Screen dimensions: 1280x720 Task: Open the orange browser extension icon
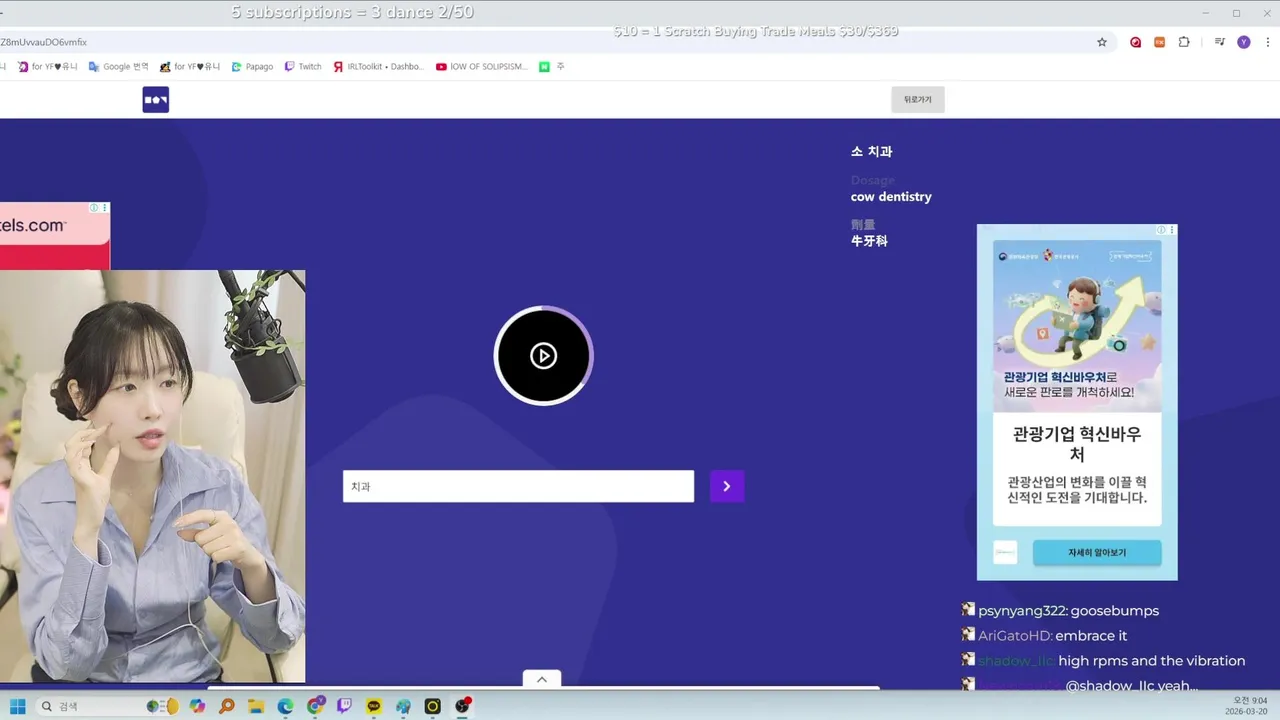1160,42
